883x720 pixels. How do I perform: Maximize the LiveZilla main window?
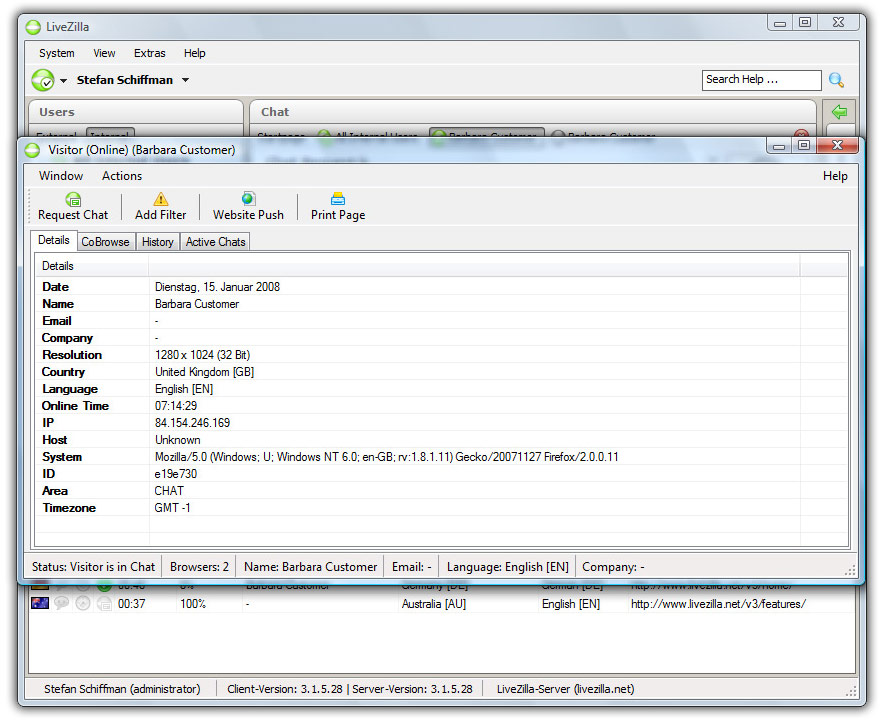(x=805, y=23)
